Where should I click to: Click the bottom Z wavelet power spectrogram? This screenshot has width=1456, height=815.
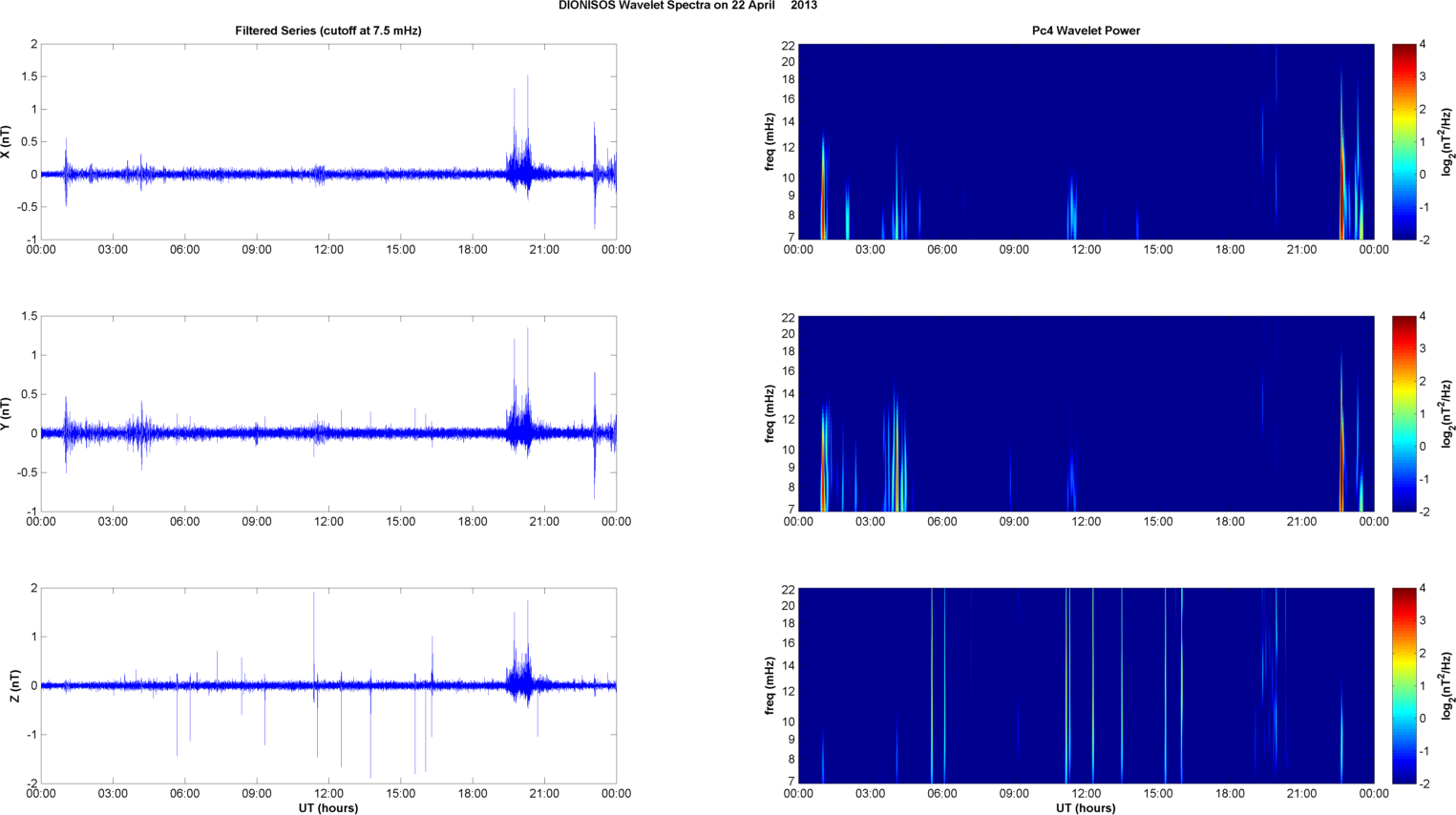[1086, 685]
